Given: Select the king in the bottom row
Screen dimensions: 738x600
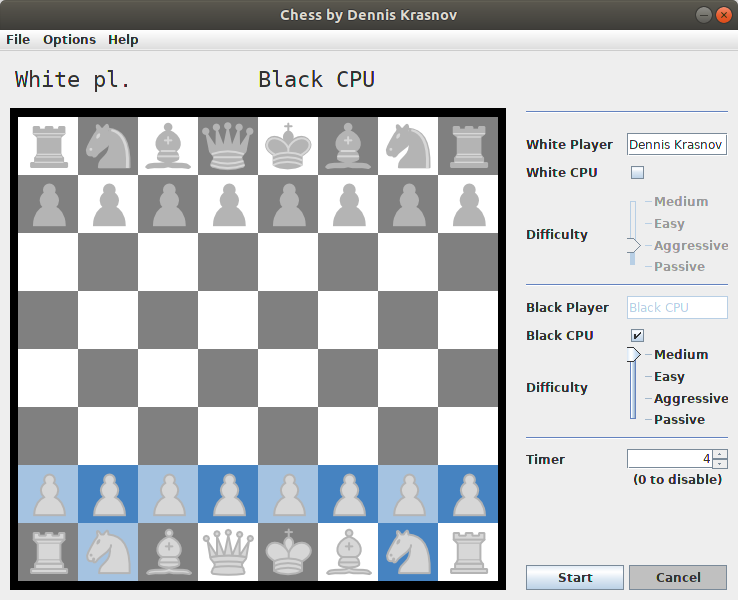Looking at the screenshot, I should point(288,552).
